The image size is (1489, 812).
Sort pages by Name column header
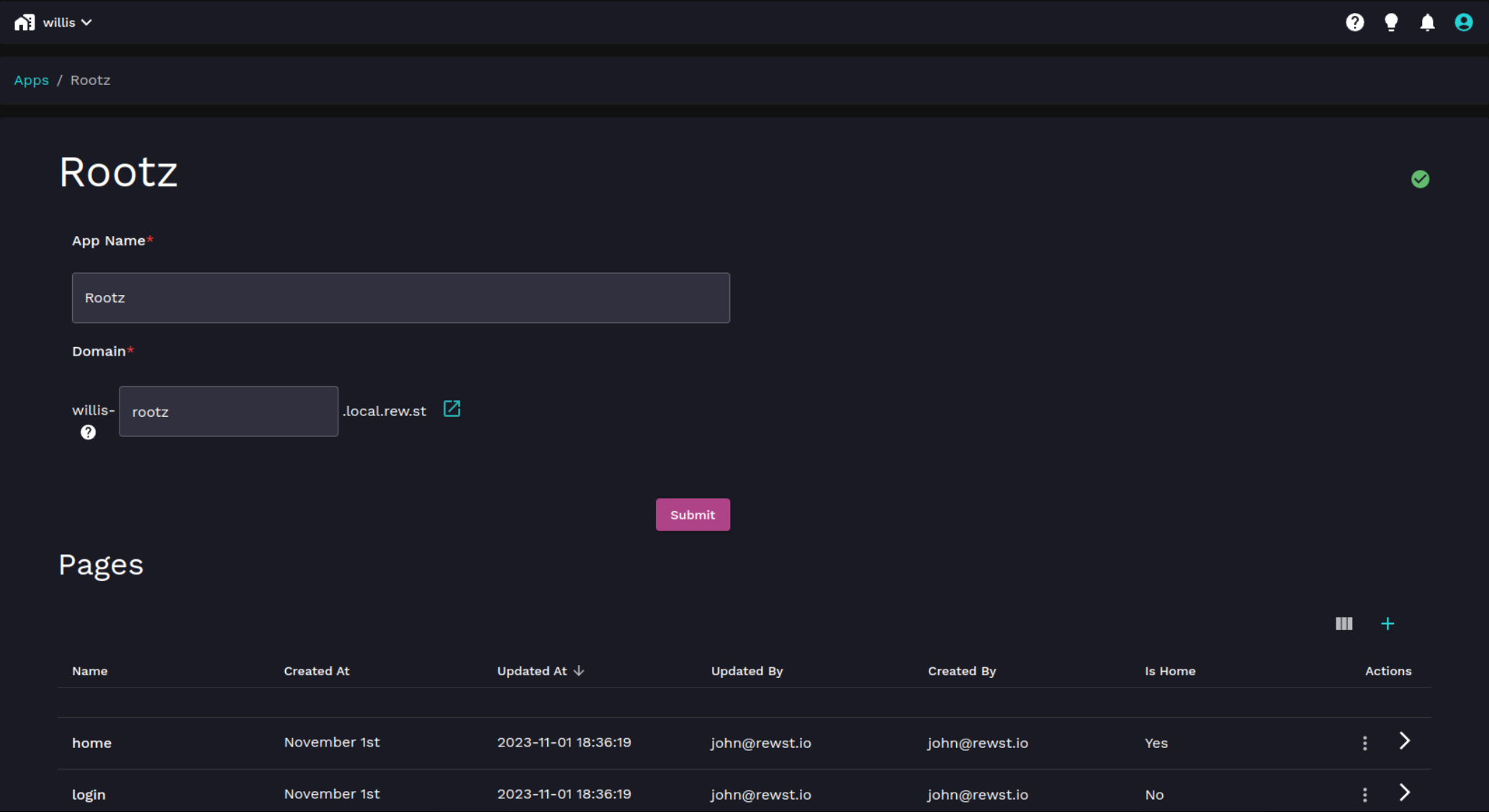90,671
